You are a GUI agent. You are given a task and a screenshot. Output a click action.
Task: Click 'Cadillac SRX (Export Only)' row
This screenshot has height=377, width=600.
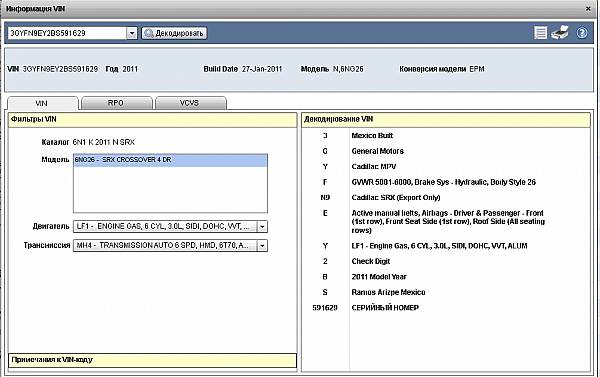(x=396, y=197)
